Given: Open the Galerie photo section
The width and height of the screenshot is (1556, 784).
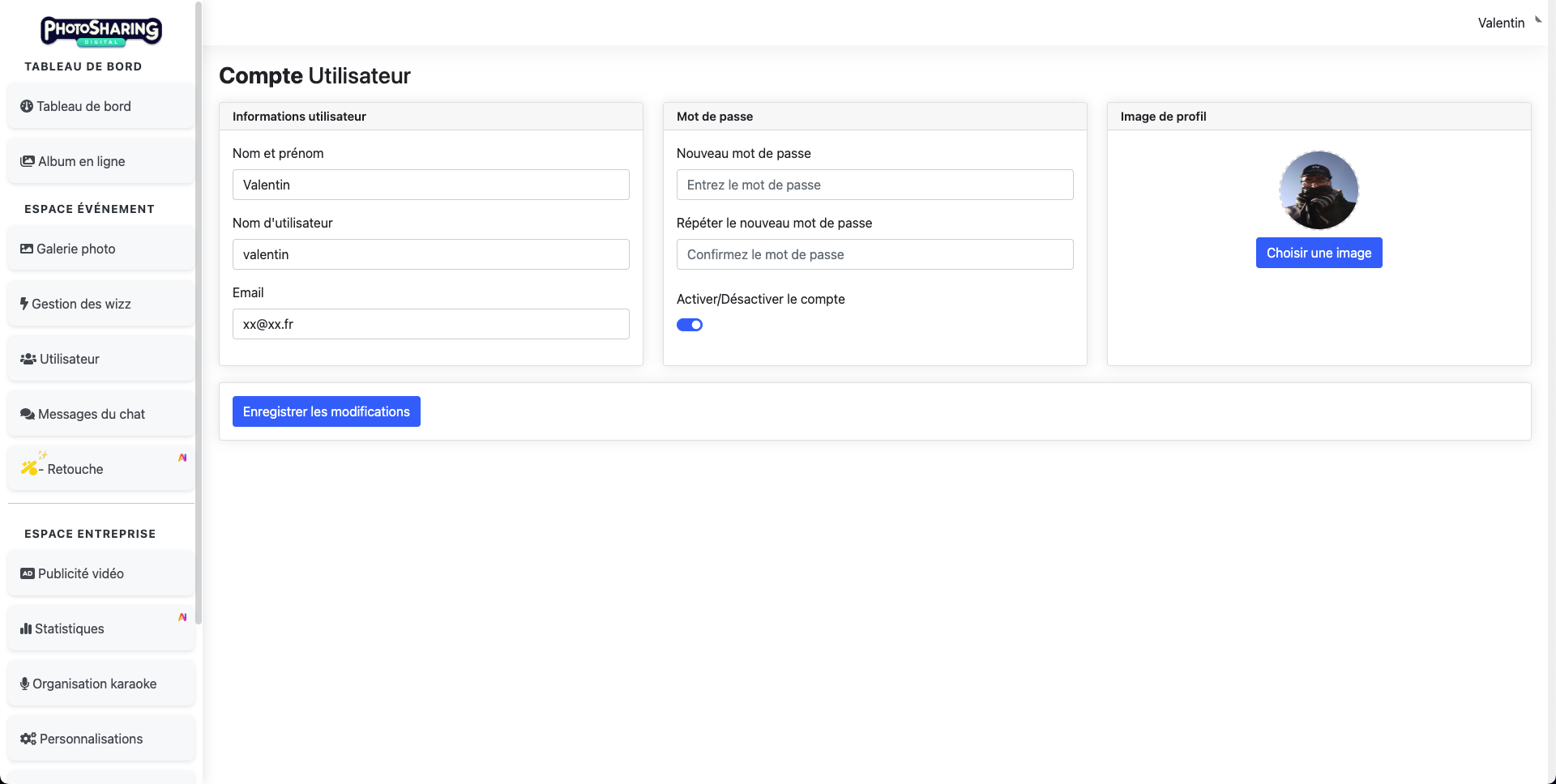Looking at the screenshot, I should pyautogui.click(x=101, y=249).
